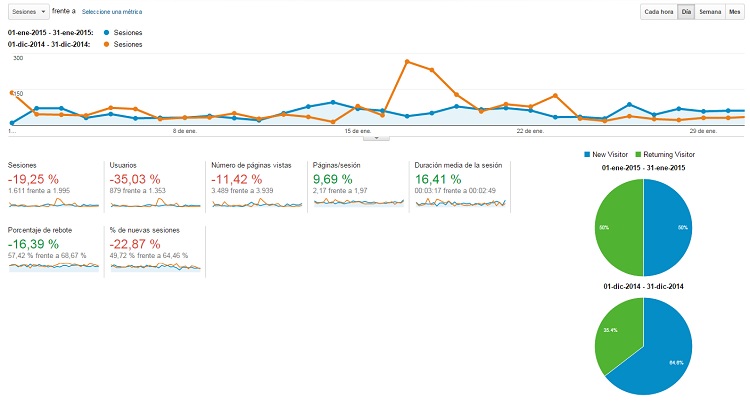Click the orange peak point on the chart
The height and width of the screenshot is (407, 750).
click(x=407, y=61)
